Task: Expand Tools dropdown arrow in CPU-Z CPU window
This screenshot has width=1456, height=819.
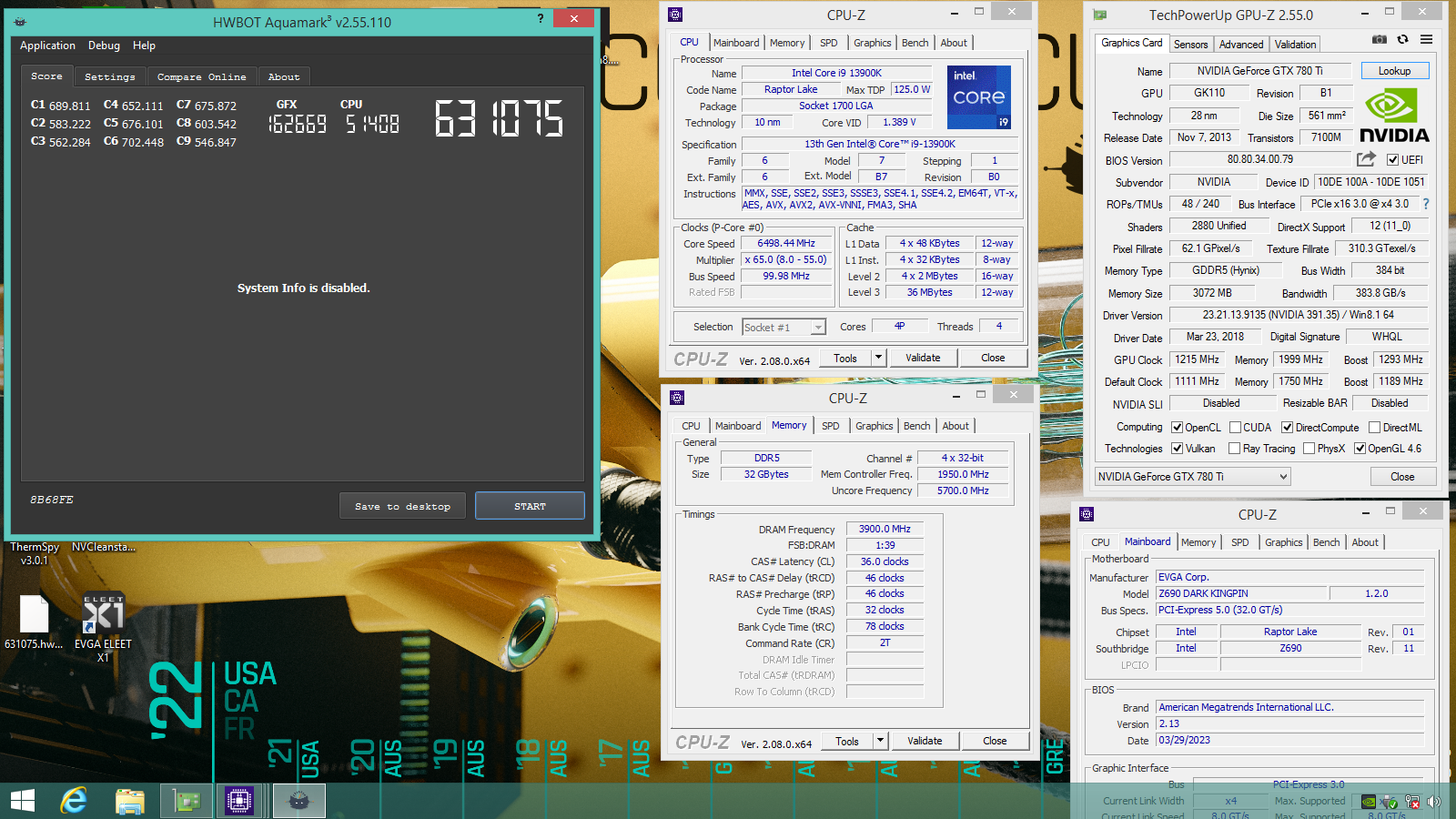Action: pos(878,358)
